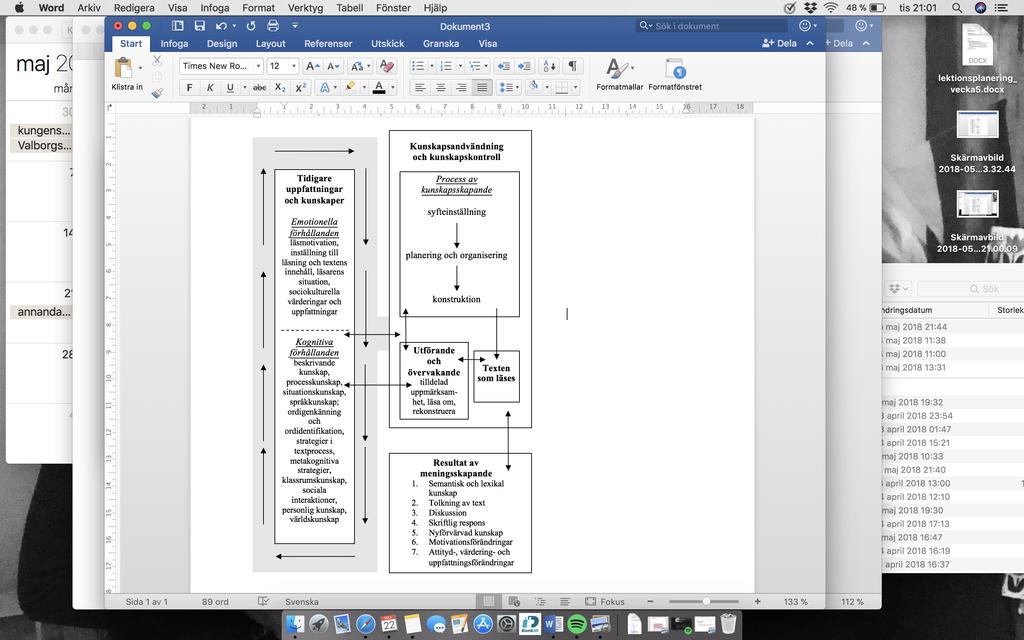Click the Cut scissors icon

(x=157, y=61)
